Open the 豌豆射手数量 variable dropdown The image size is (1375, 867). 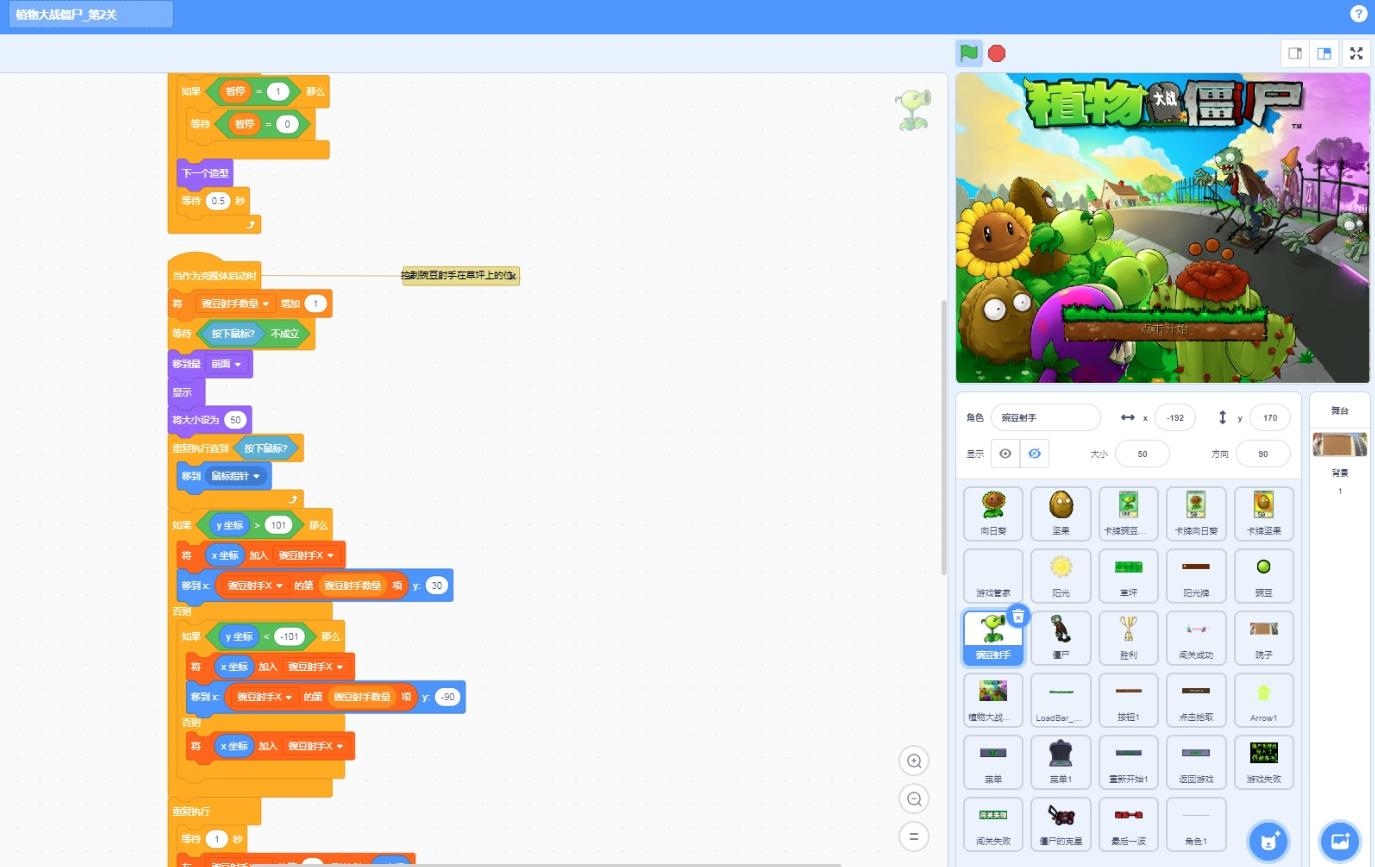[x=235, y=304]
